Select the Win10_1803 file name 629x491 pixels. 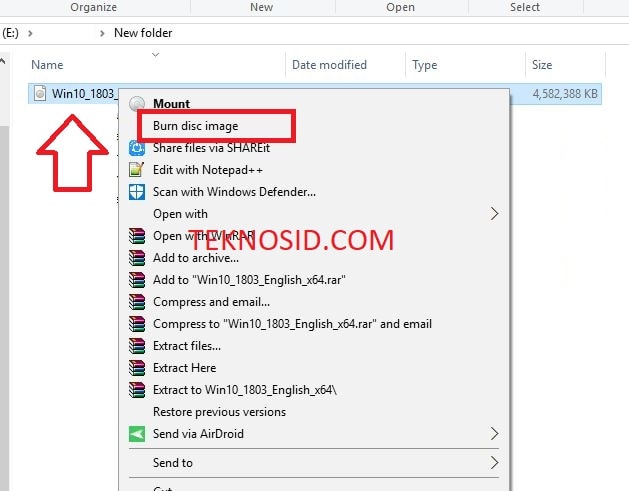coord(85,93)
